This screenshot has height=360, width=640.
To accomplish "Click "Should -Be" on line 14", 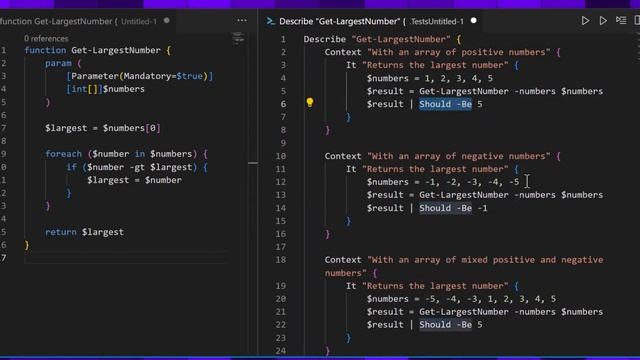I will pos(445,208).
